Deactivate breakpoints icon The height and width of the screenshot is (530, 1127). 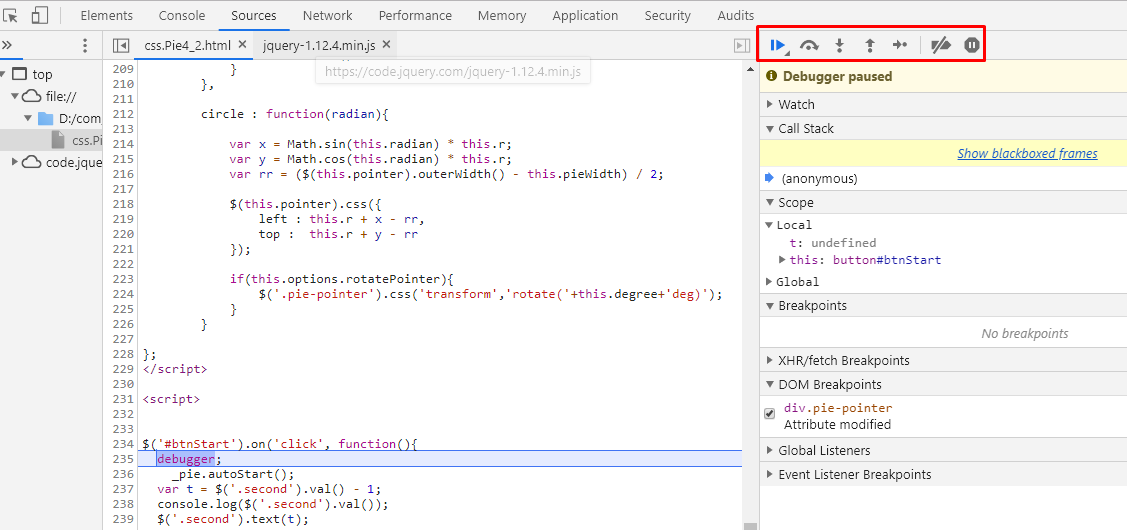tap(941, 46)
